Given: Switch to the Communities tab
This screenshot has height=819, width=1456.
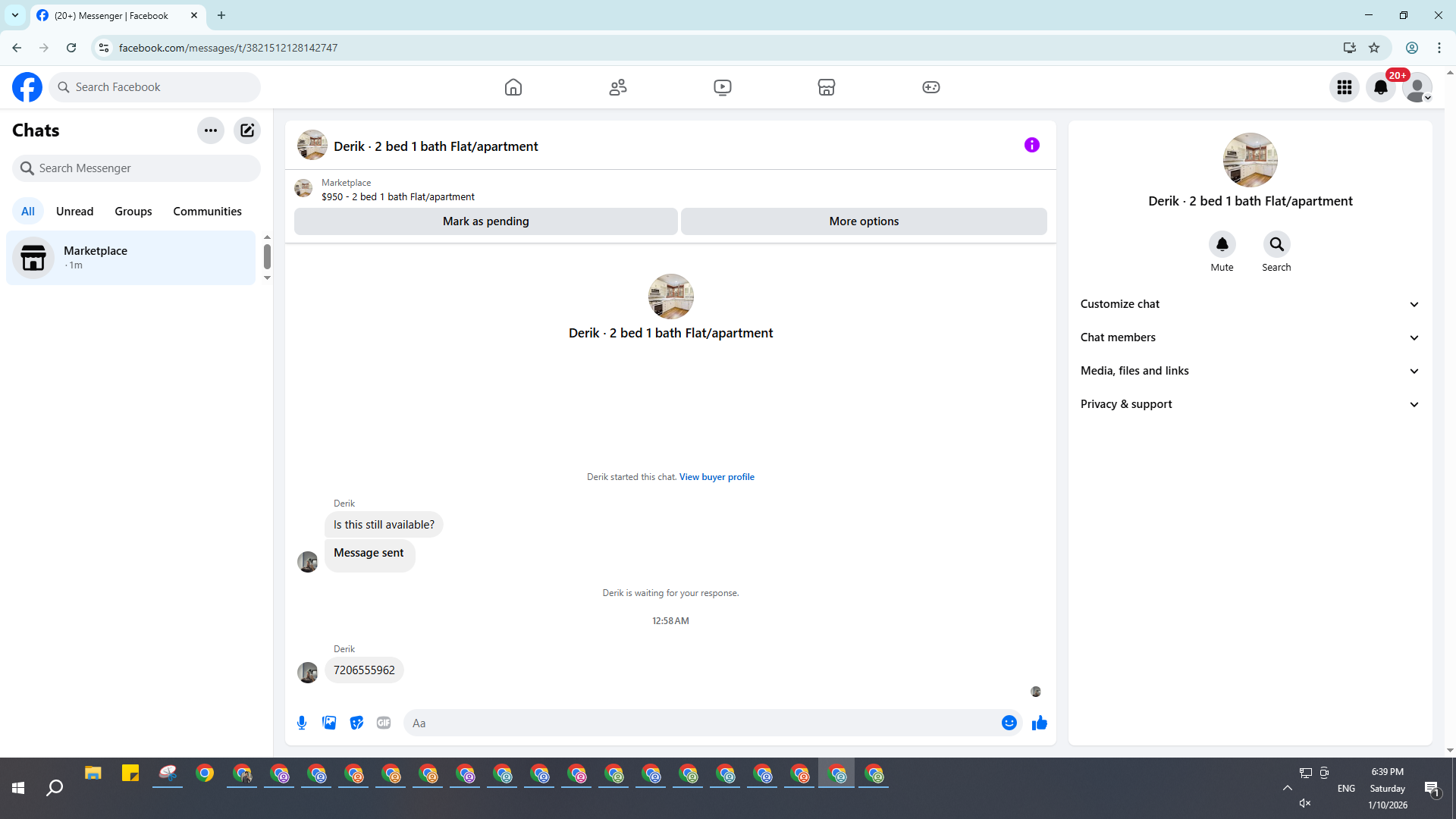Looking at the screenshot, I should coord(207,212).
